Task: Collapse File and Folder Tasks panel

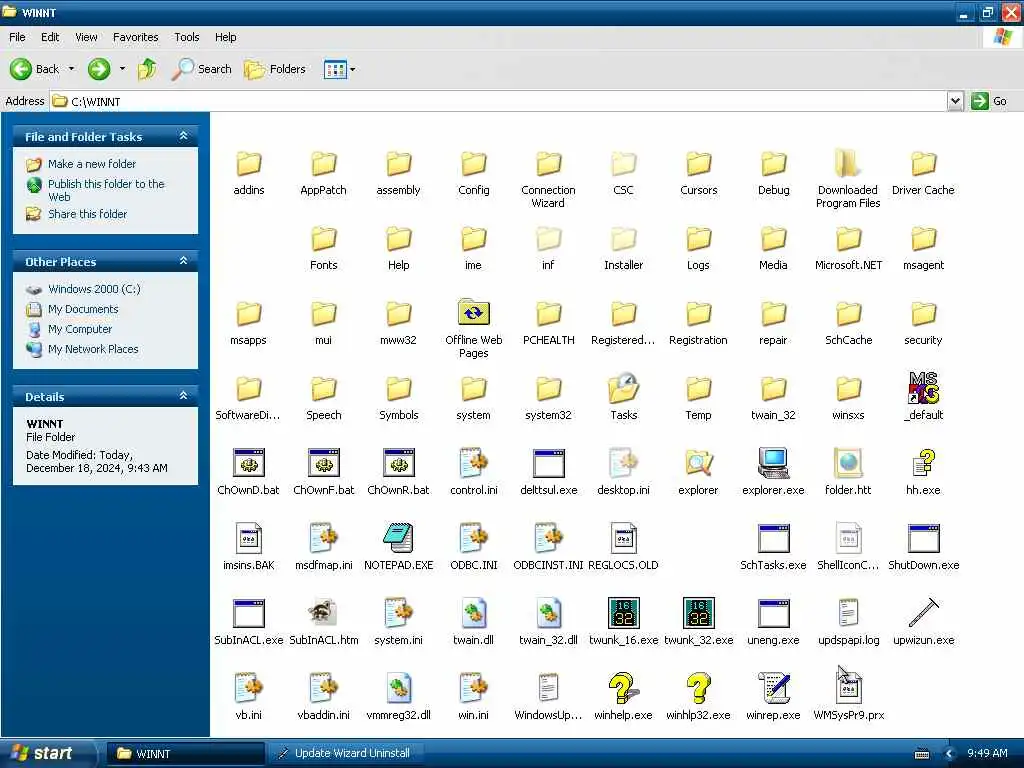Action: pos(184,136)
